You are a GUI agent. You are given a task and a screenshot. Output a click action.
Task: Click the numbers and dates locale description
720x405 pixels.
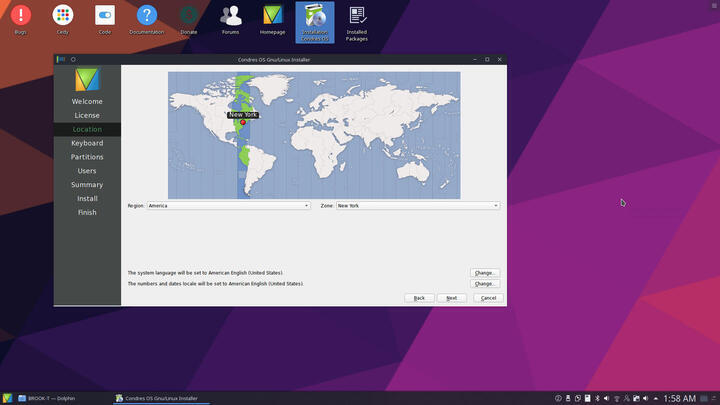(x=215, y=284)
